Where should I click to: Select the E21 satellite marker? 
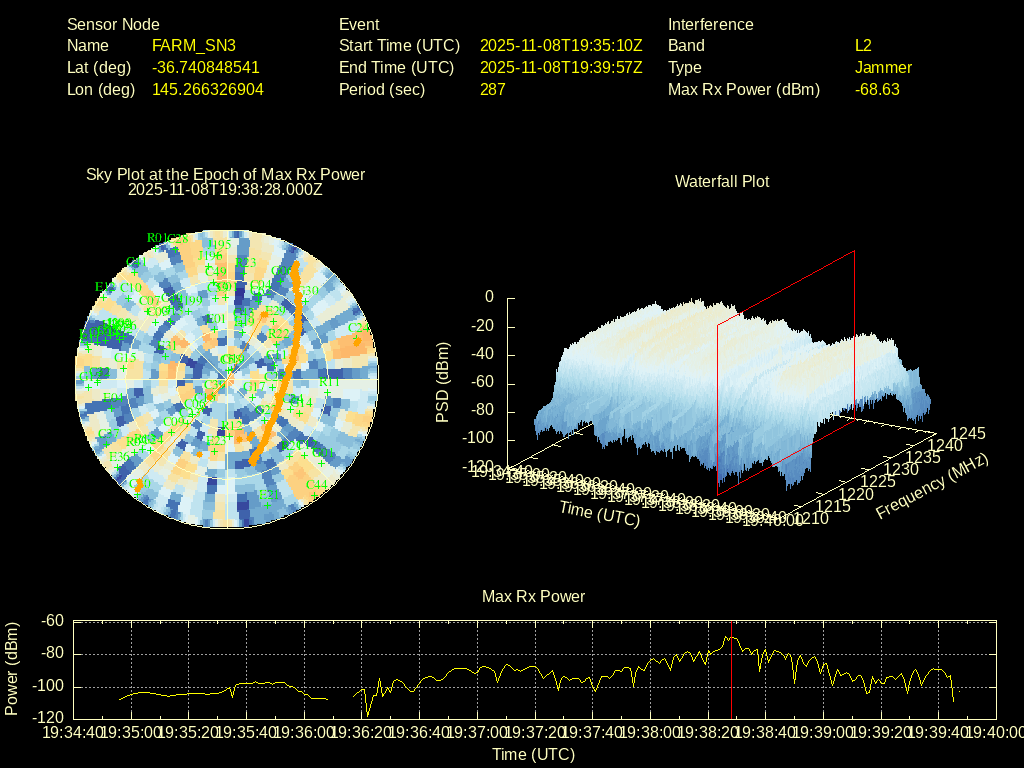268,503
